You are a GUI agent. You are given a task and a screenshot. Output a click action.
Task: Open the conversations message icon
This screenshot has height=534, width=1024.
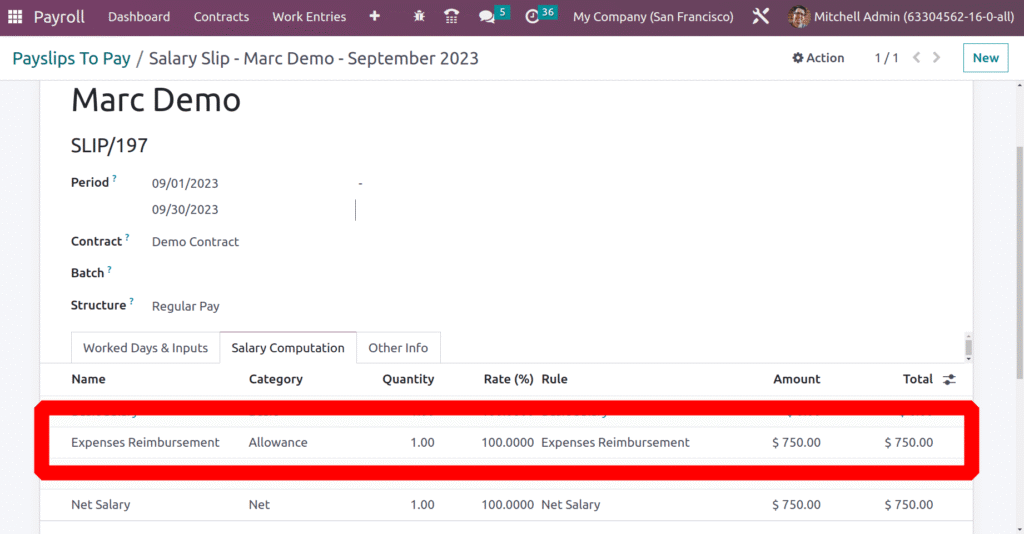tap(487, 17)
